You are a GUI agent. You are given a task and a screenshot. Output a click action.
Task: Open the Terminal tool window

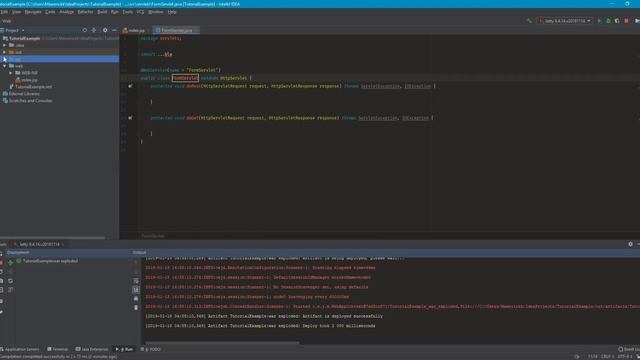(x=58, y=349)
